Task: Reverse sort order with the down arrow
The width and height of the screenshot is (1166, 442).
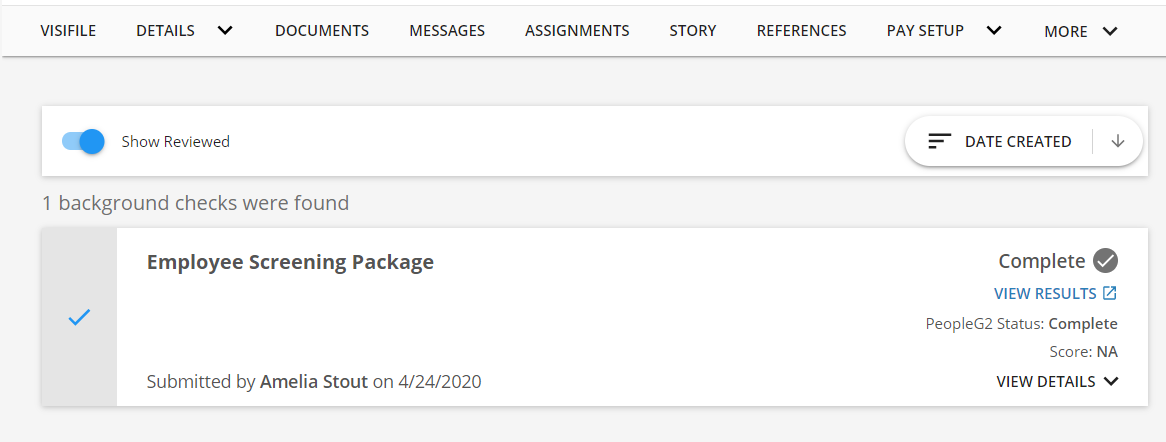Action: [1118, 142]
